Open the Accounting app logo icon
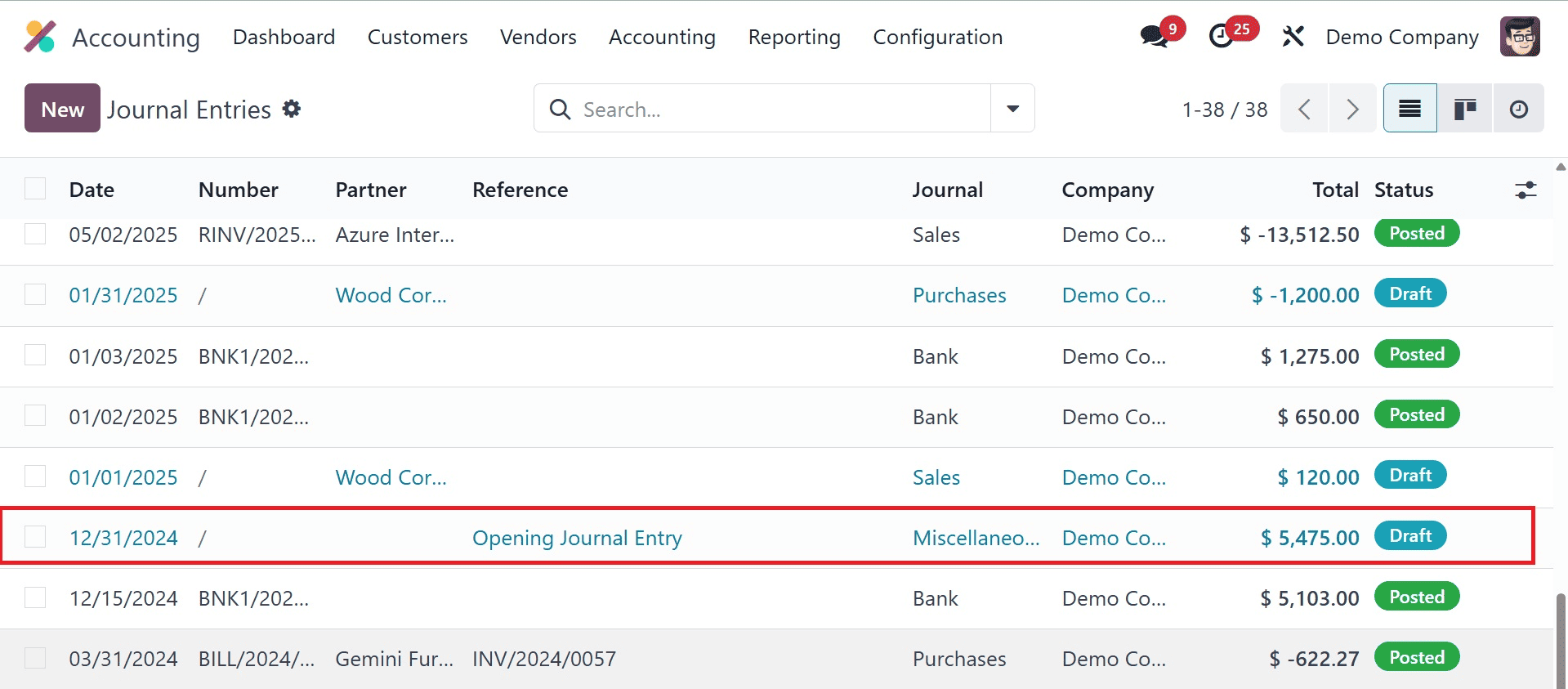This screenshot has height=689, width=1568. [x=40, y=37]
